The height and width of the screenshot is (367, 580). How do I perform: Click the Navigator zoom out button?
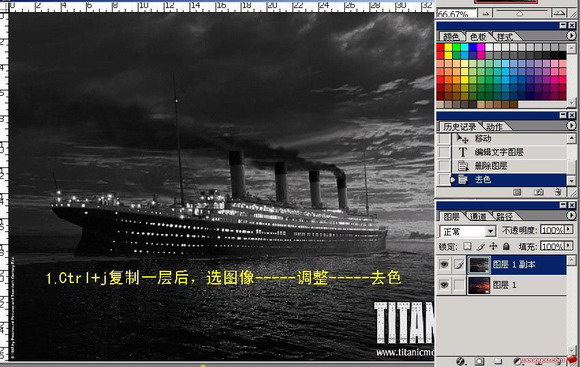coord(485,13)
